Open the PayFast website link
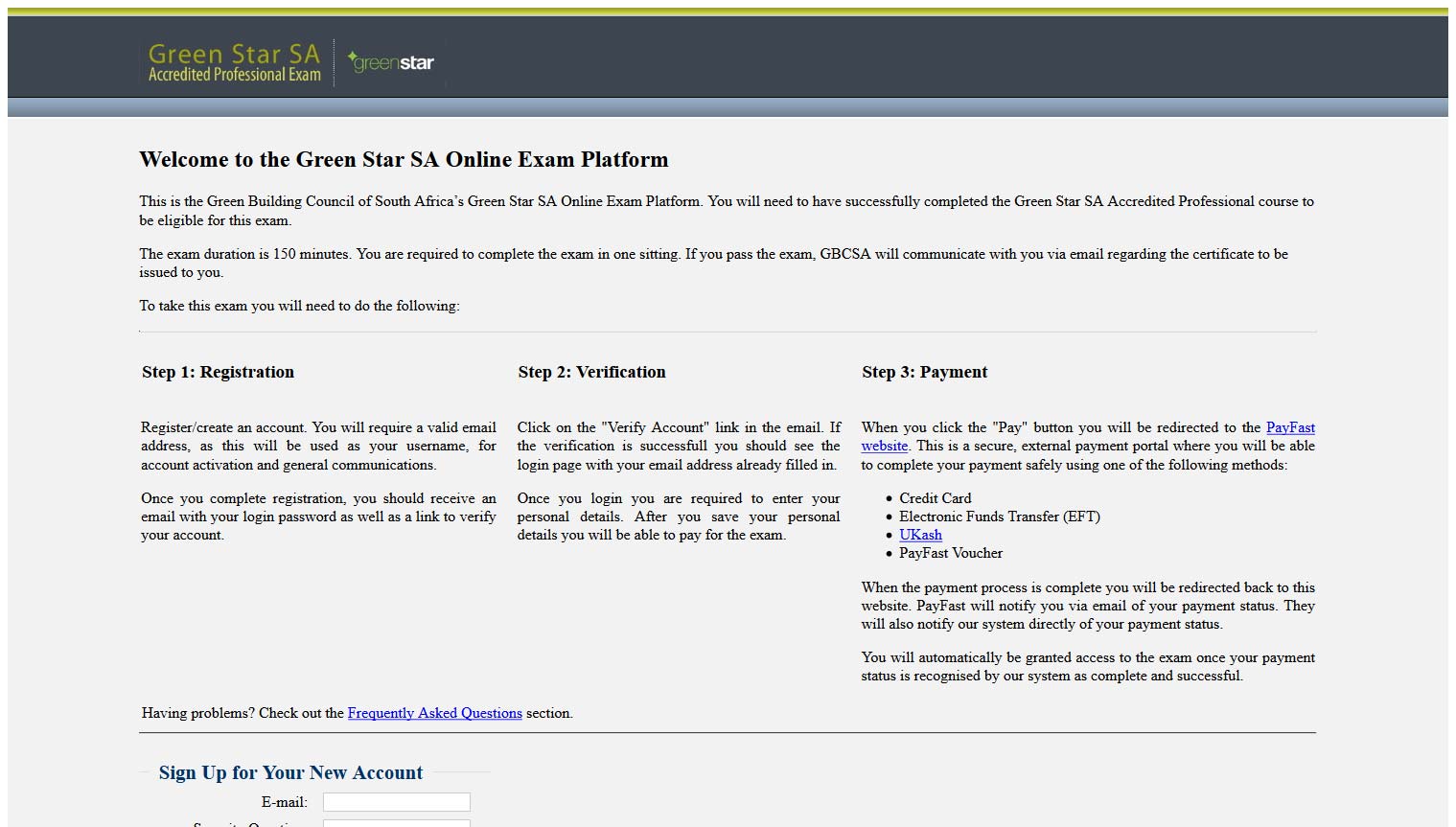The image size is (1456, 827). (1290, 427)
